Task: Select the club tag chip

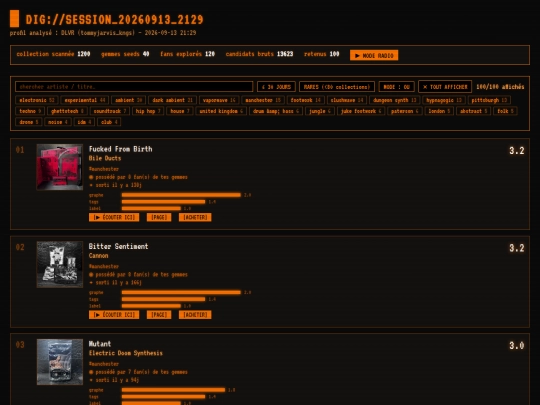Action: click(109, 122)
